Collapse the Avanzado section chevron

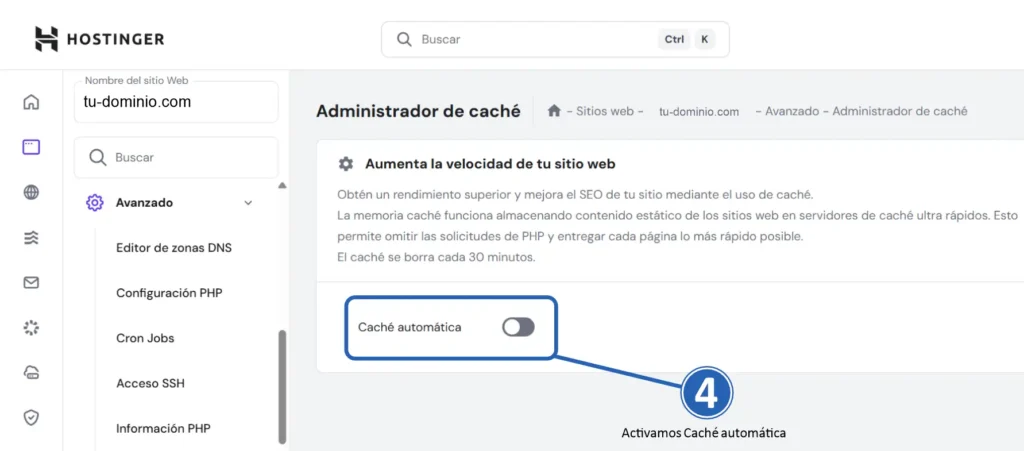249,203
